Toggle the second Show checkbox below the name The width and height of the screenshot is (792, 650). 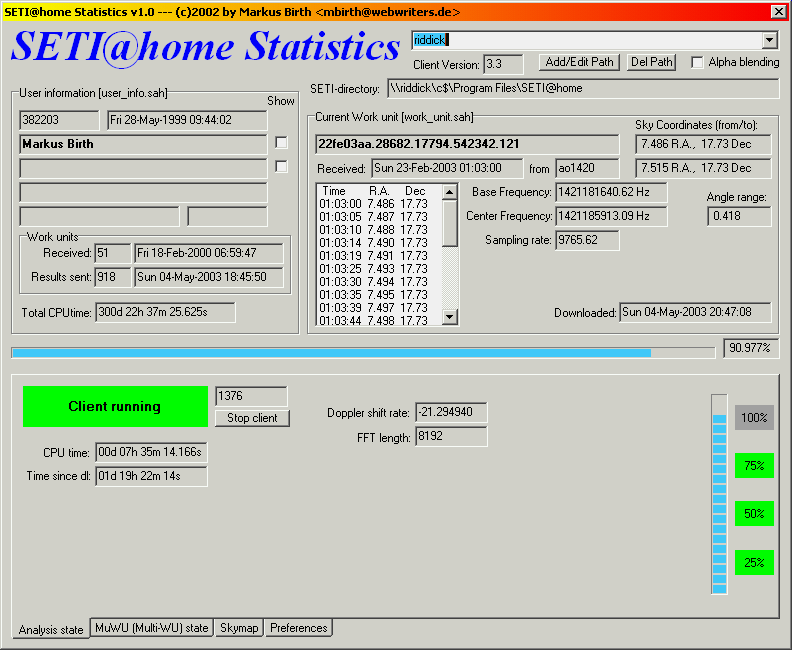(x=281, y=167)
